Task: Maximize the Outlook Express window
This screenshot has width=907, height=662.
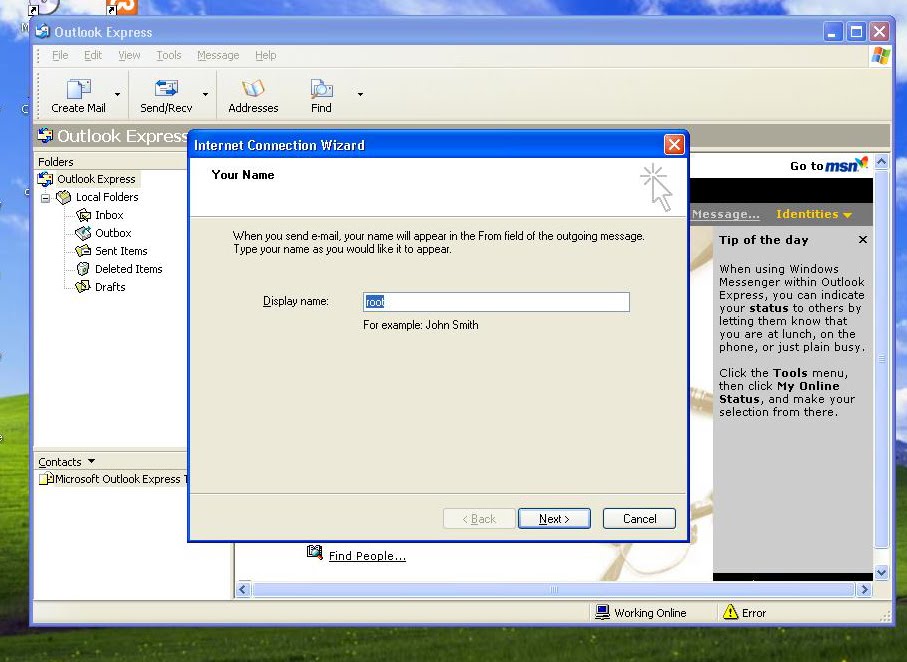Action: (x=856, y=31)
